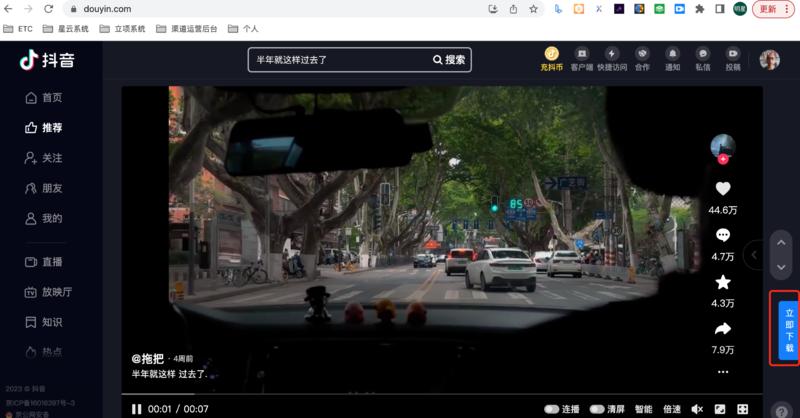
Task: Open 放映厅 in the sidebar
Action: point(48,292)
